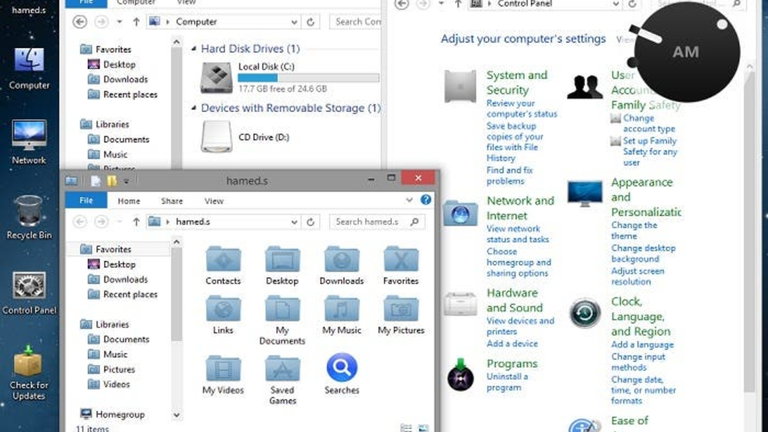Switch to the Share ribbon tab
768x432 pixels.
171,201
